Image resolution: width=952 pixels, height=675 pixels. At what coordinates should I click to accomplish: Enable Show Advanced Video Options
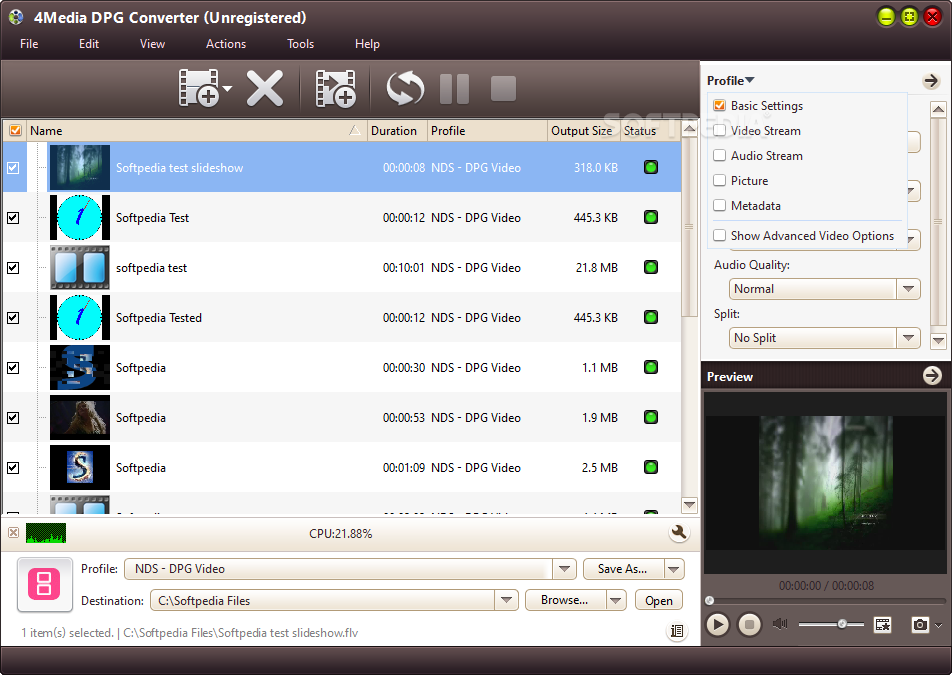719,235
